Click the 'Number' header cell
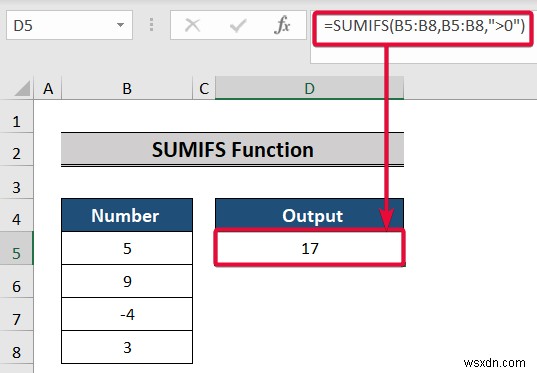Image resolution: width=537 pixels, height=373 pixels. pyautogui.click(x=127, y=215)
